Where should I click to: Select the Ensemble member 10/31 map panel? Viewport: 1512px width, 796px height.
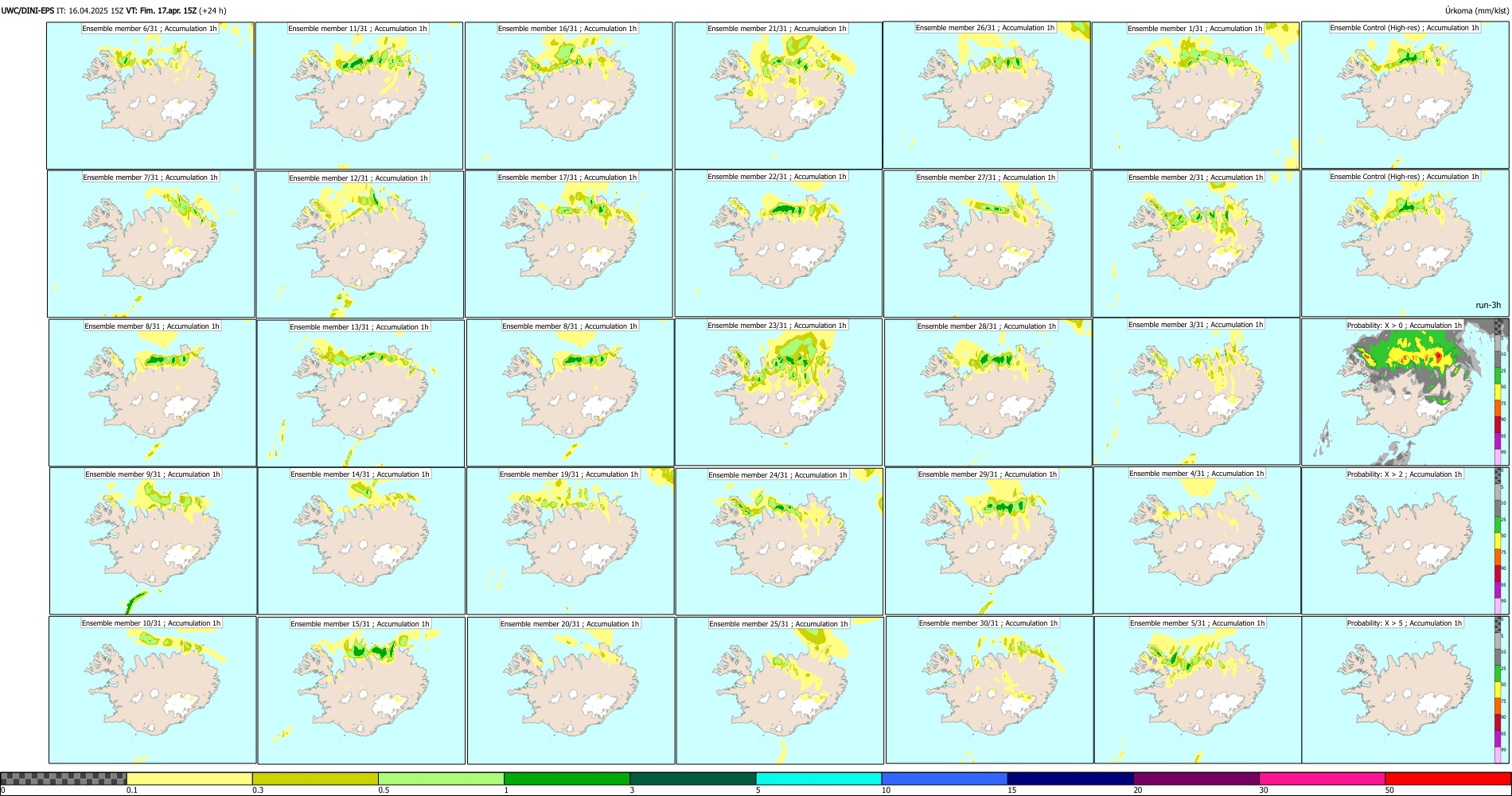153,690
